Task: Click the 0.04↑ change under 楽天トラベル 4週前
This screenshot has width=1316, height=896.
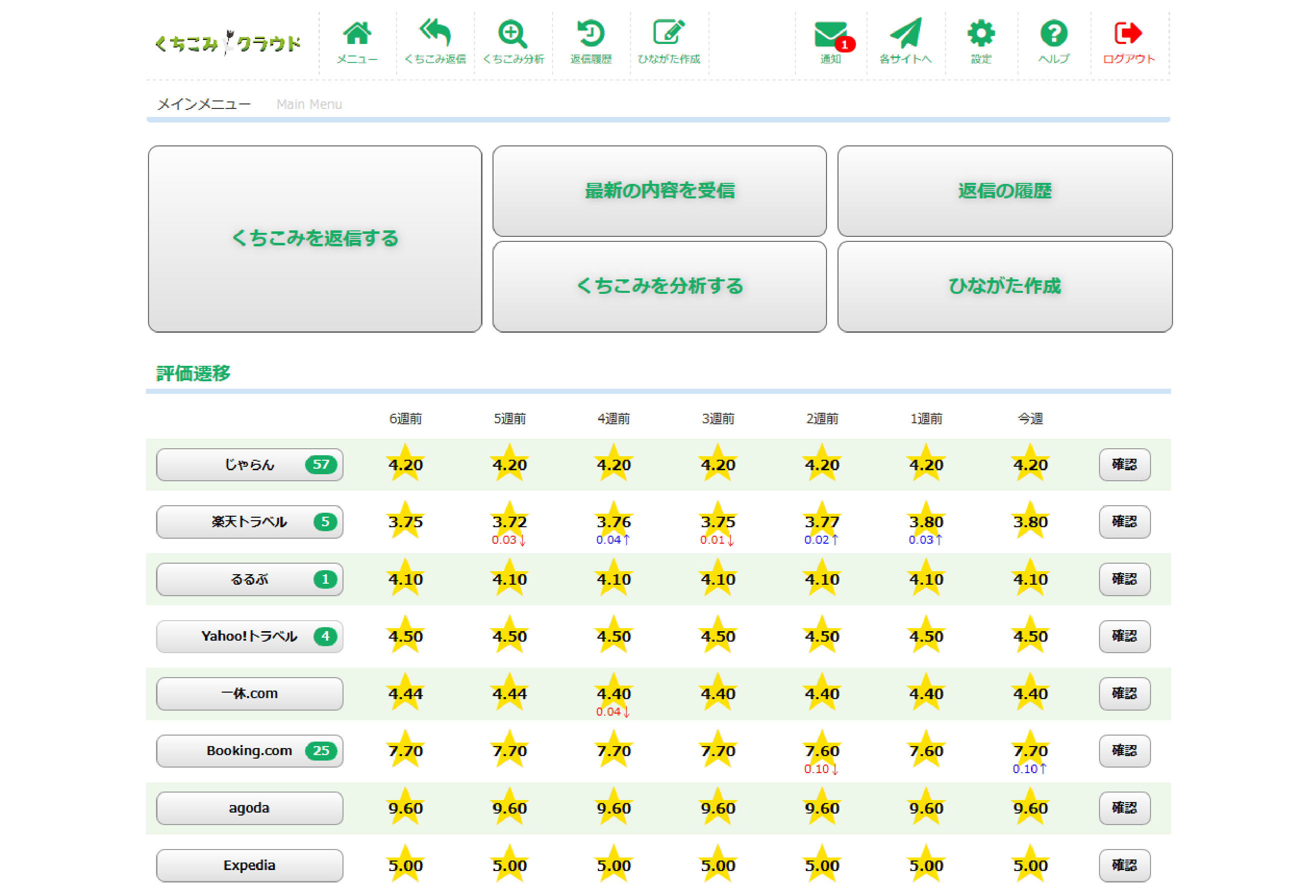Action: [x=613, y=540]
